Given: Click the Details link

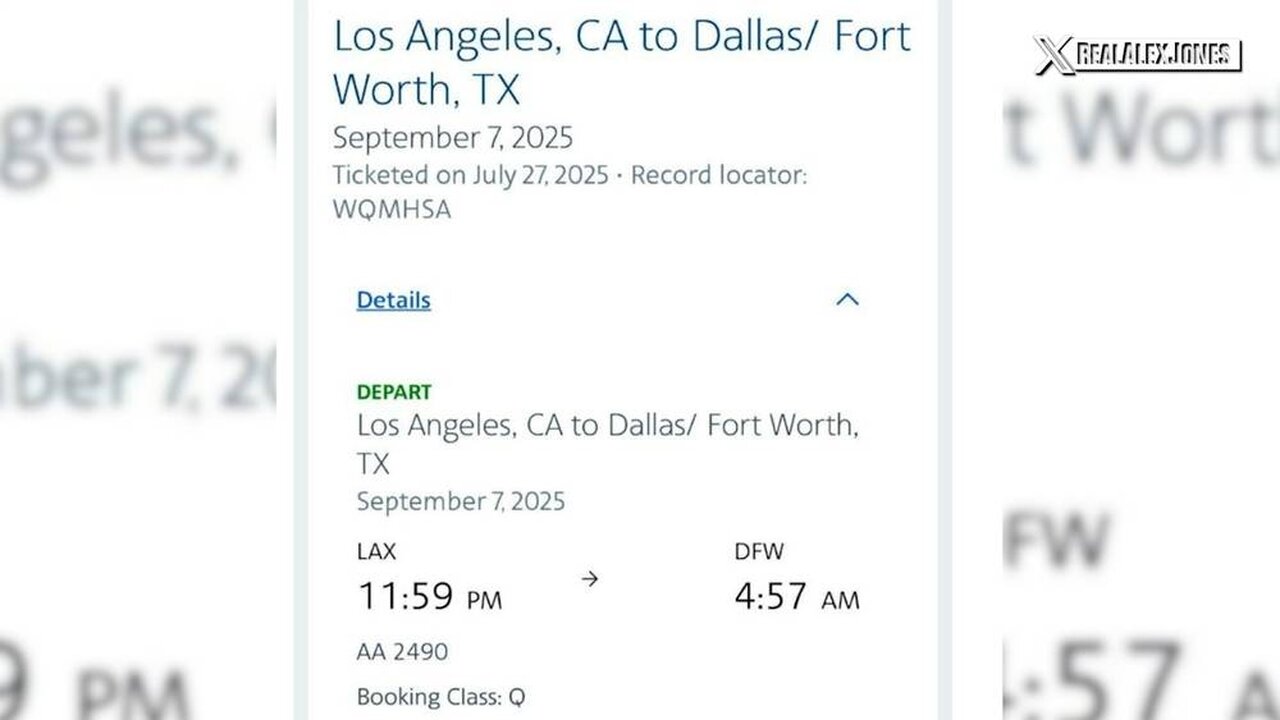Looking at the screenshot, I should [x=393, y=300].
